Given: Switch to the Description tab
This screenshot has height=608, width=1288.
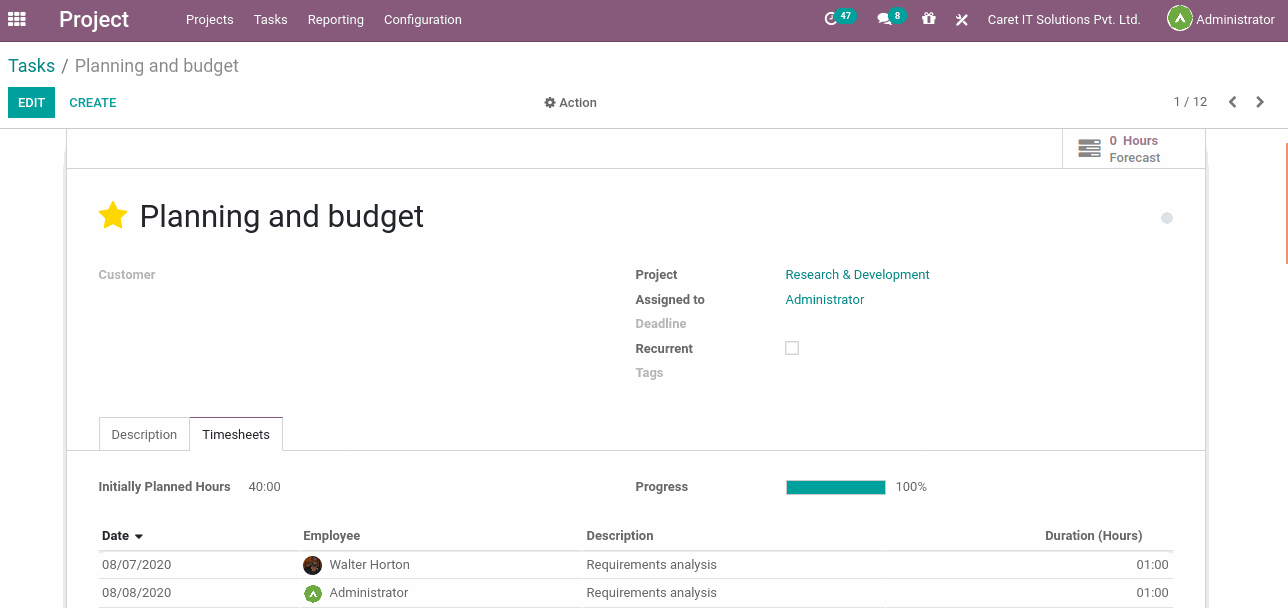Looking at the screenshot, I should [143, 434].
